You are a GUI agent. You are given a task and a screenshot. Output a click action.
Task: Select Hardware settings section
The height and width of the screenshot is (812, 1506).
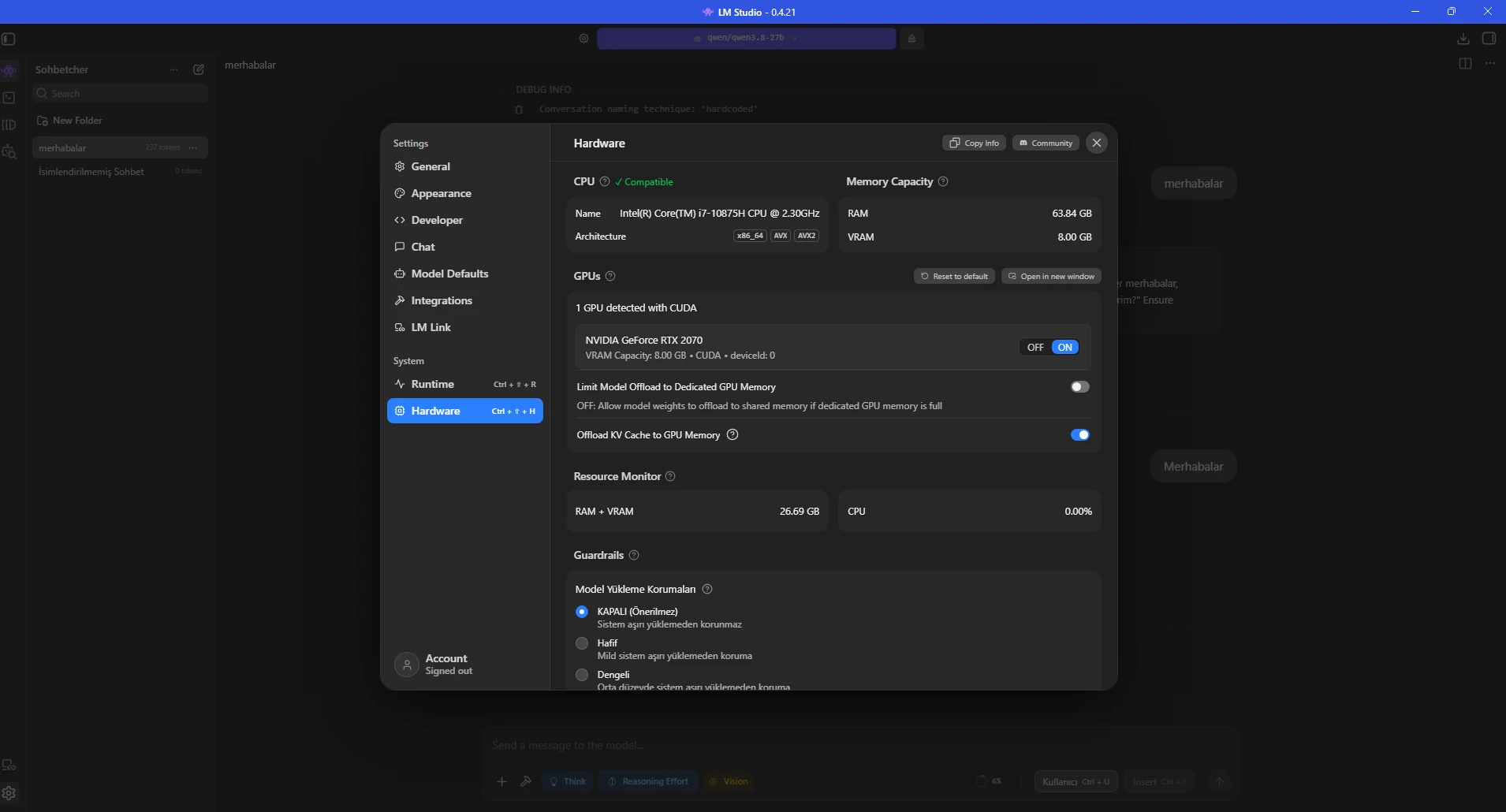(465, 411)
